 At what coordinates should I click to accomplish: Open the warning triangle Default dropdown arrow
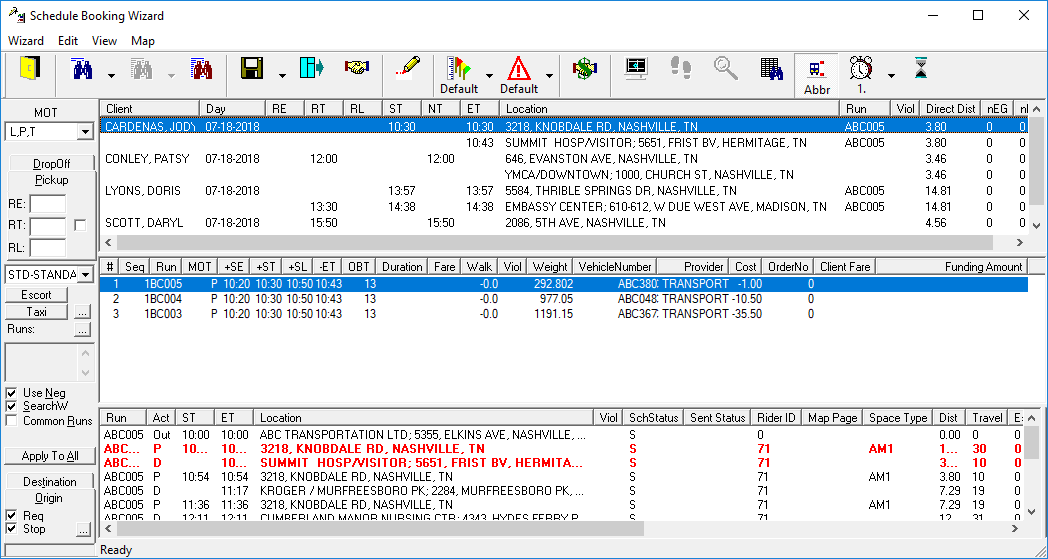click(549, 76)
